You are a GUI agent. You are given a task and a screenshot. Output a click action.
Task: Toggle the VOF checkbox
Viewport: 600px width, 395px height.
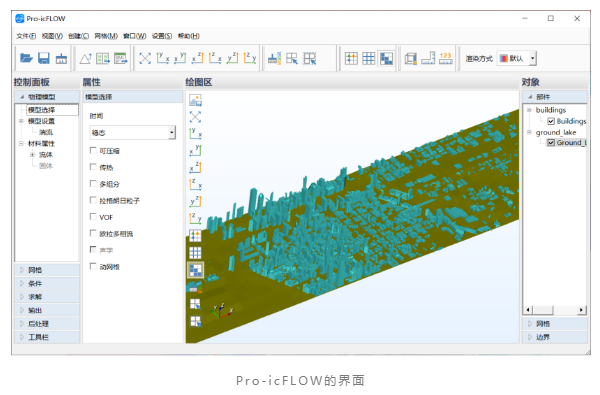coord(93,216)
